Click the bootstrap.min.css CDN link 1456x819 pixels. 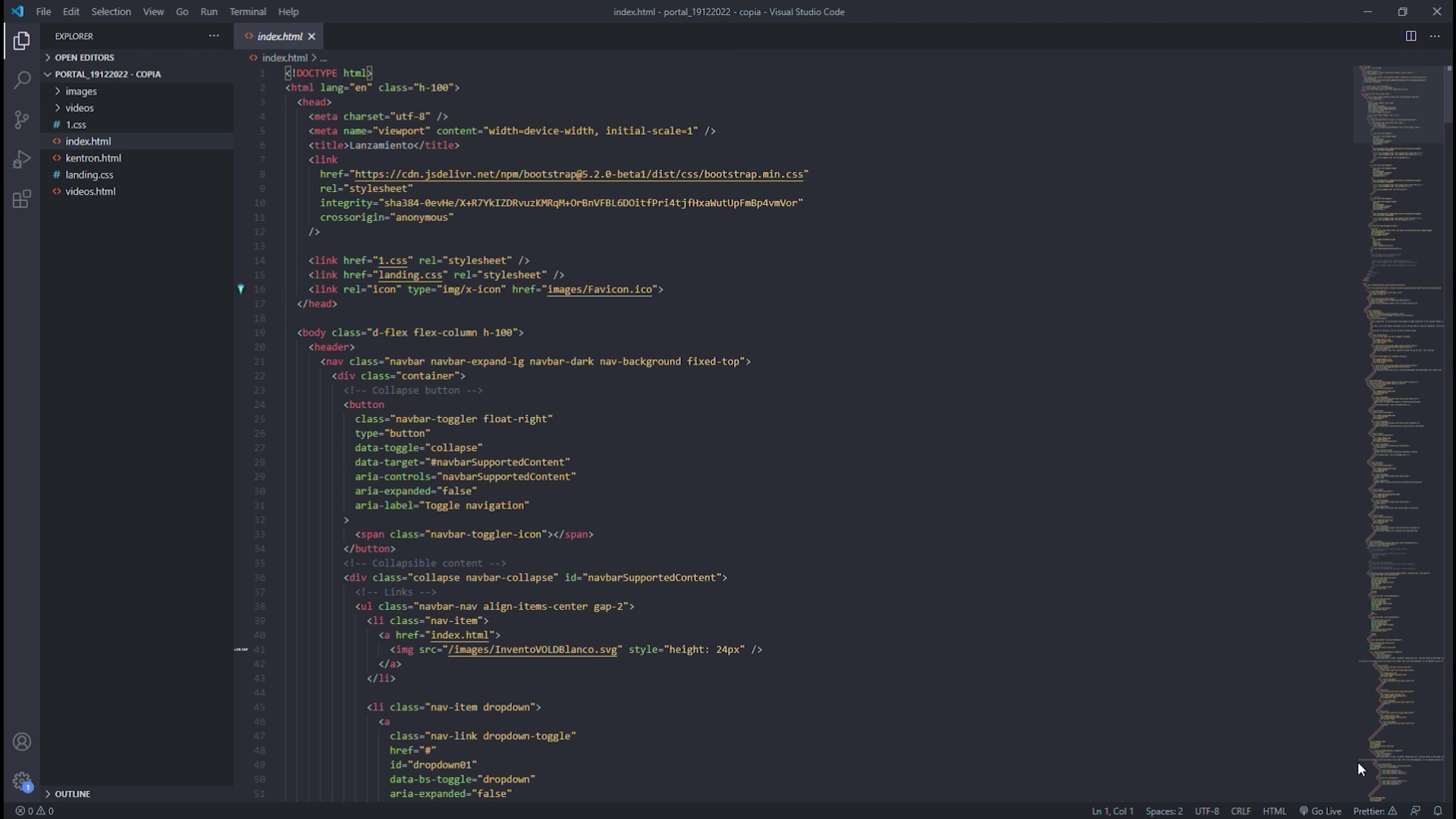[x=579, y=174]
